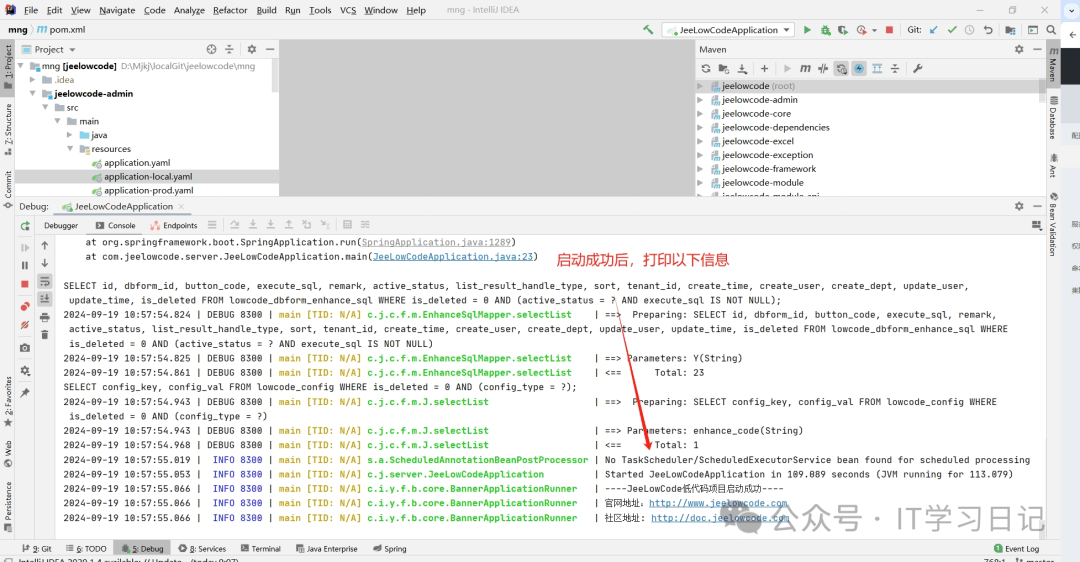Screen dimensions: 1080x562
Task: Expand jeelowcode-framework in Maven panel
Action: (700, 169)
